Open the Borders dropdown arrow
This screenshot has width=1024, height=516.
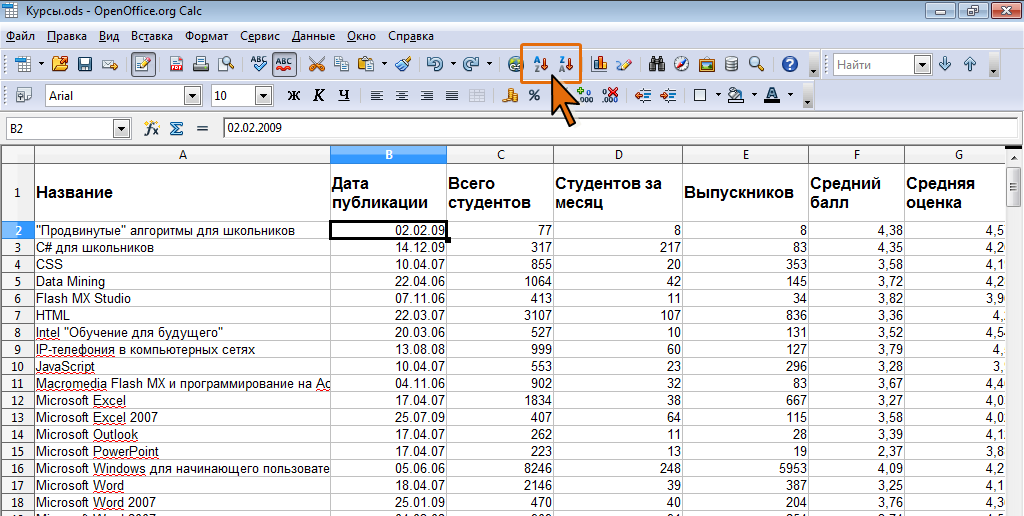tap(718, 95)
